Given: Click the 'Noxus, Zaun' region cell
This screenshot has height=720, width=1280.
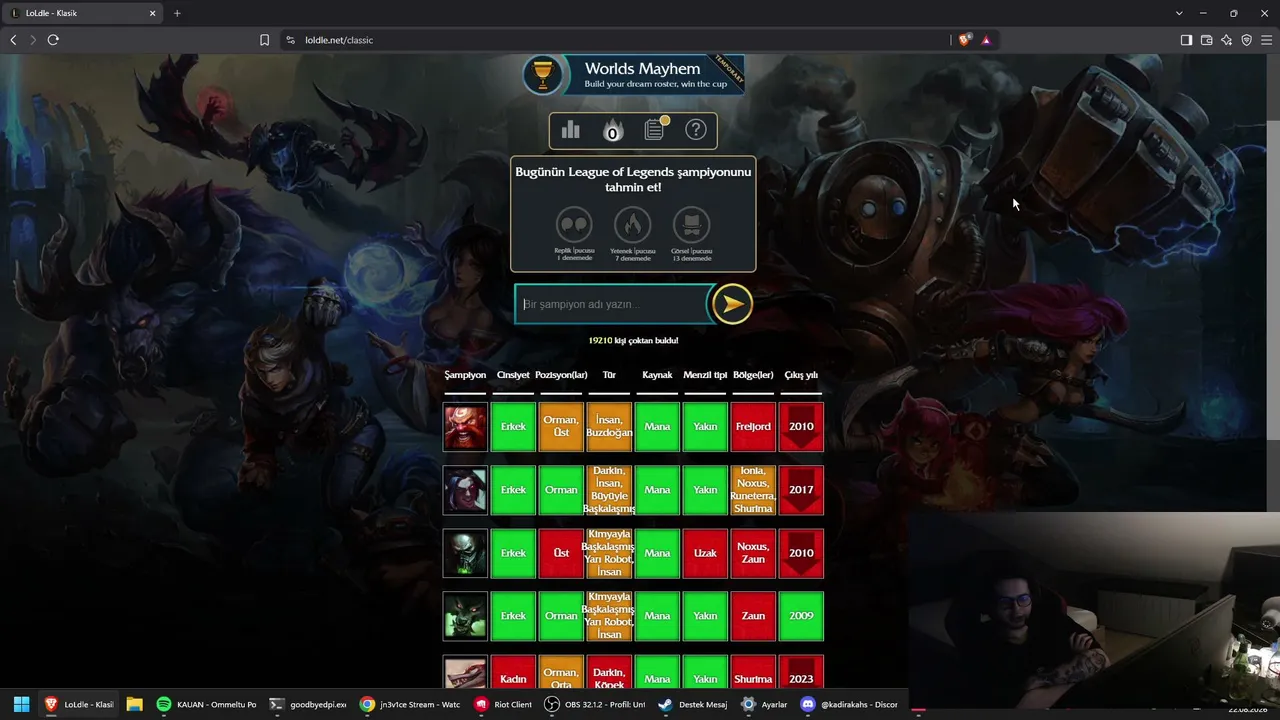Looking at the screenshot, I should point(753,553).
